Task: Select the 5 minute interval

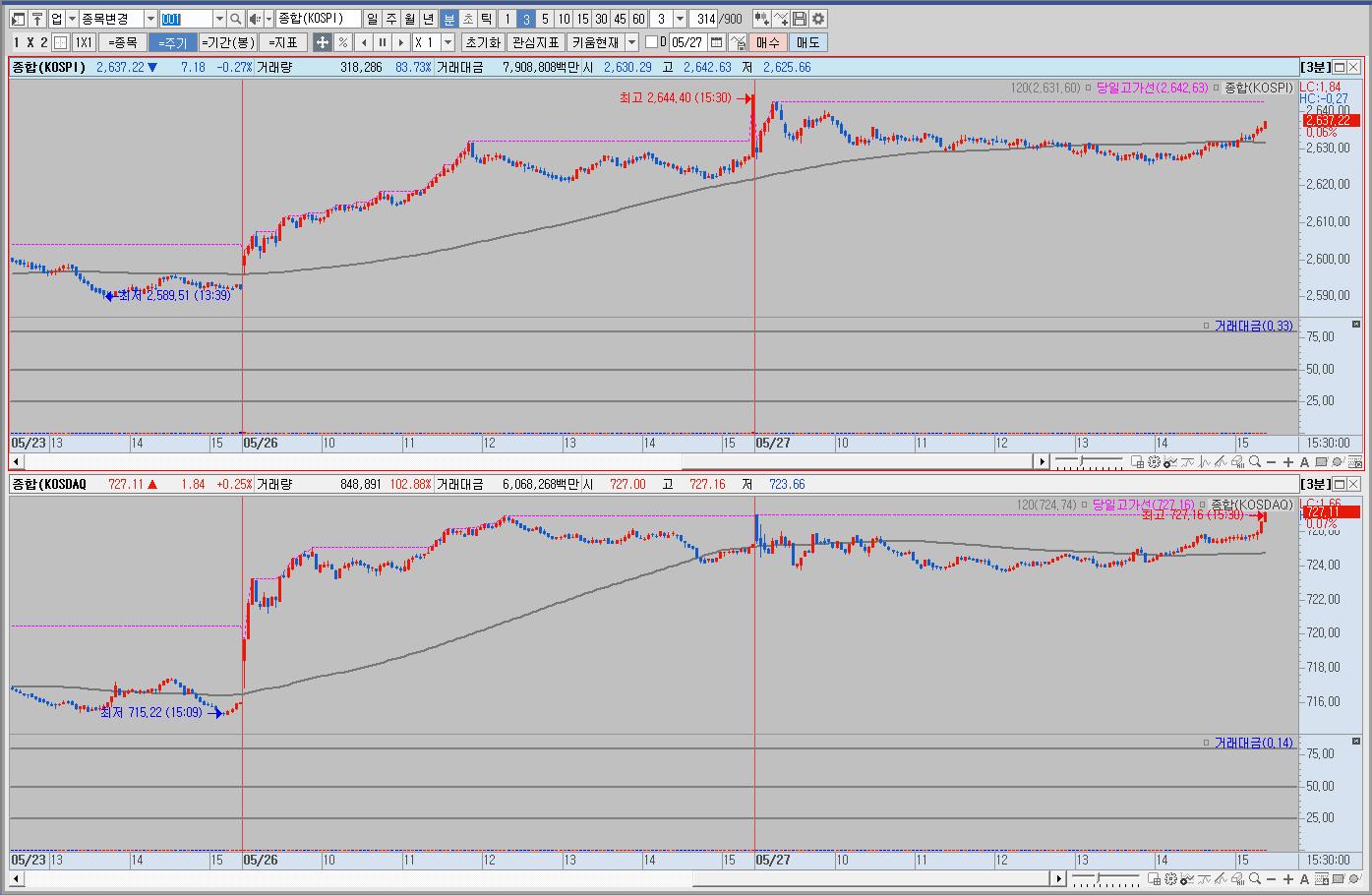Action: pyautogui.click(x=545, y=19)
